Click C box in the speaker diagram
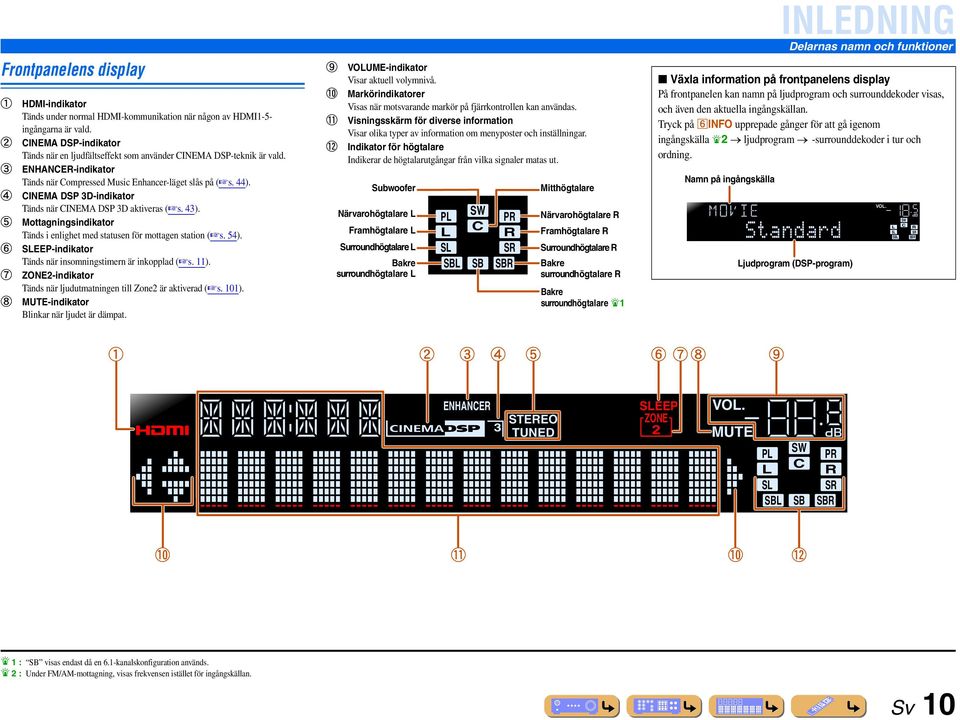The height and width of the screenshot is (720, 960). 478,226
